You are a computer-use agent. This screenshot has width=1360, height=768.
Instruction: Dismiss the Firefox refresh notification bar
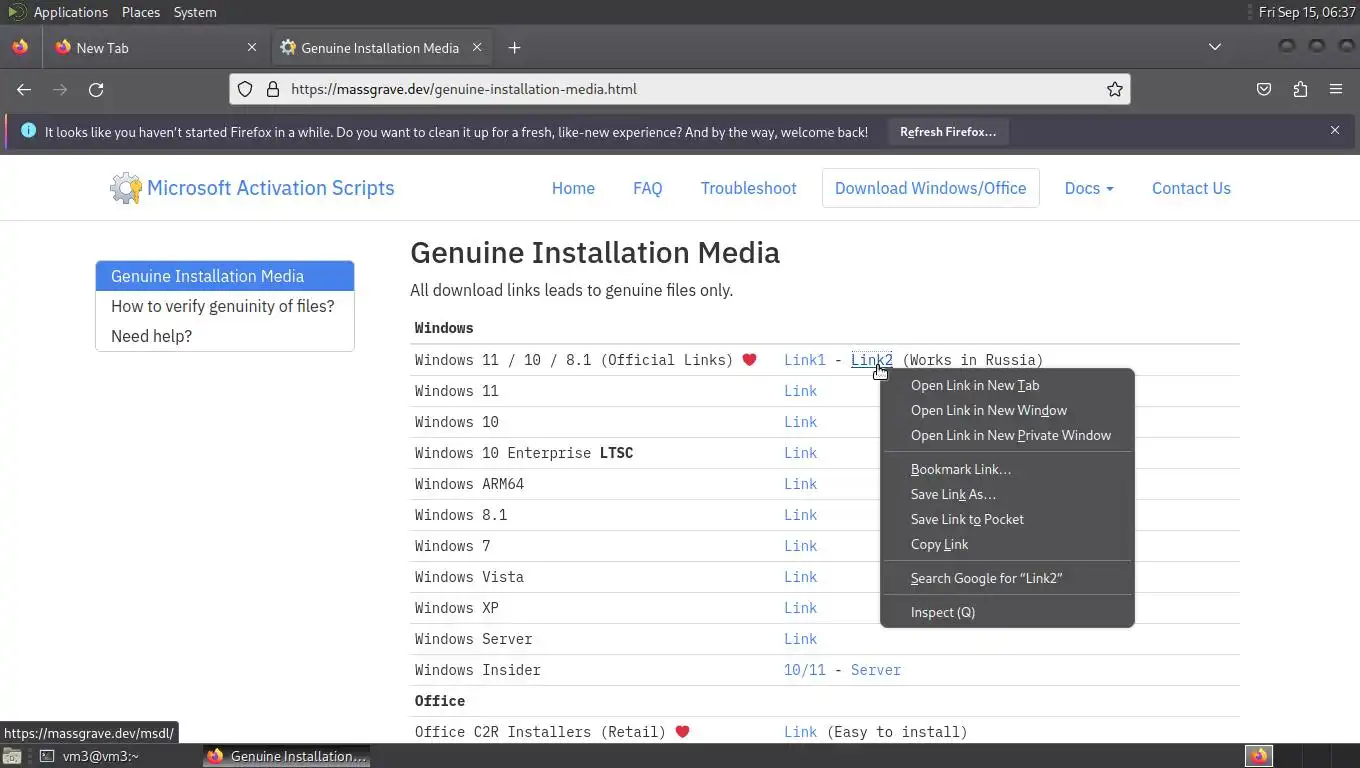tap(1334, 130)
